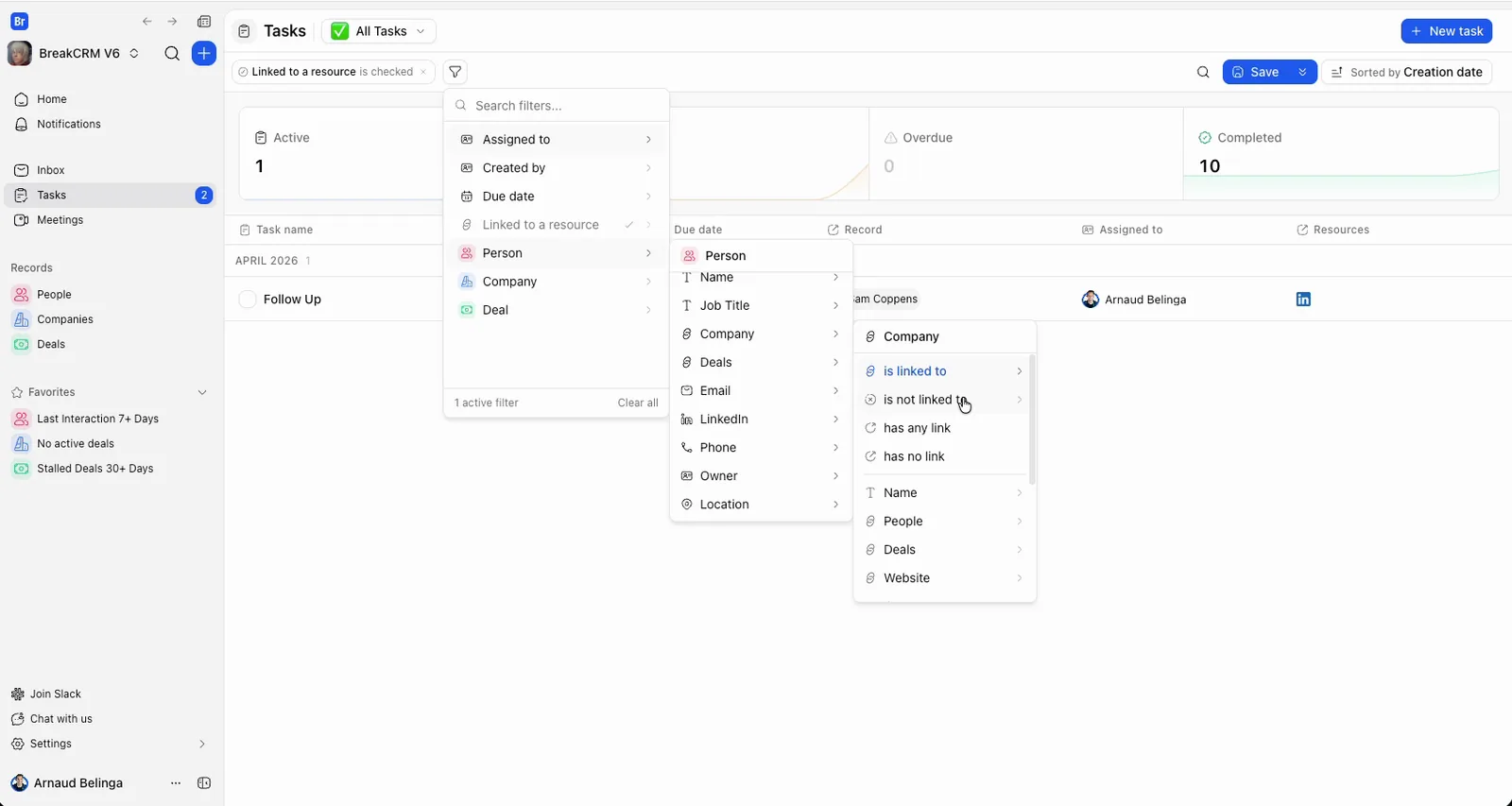Open the calendar icon in sidebar header
Screen dimensions: 1512x806
(x=204, y=22)
